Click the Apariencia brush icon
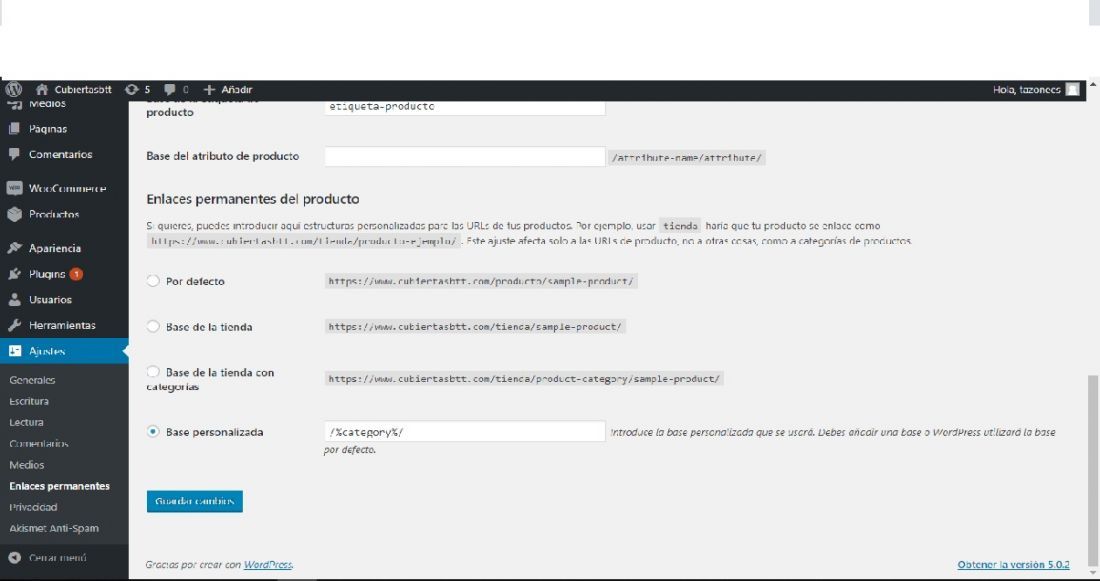1100x581 pixels. point(14,248)
